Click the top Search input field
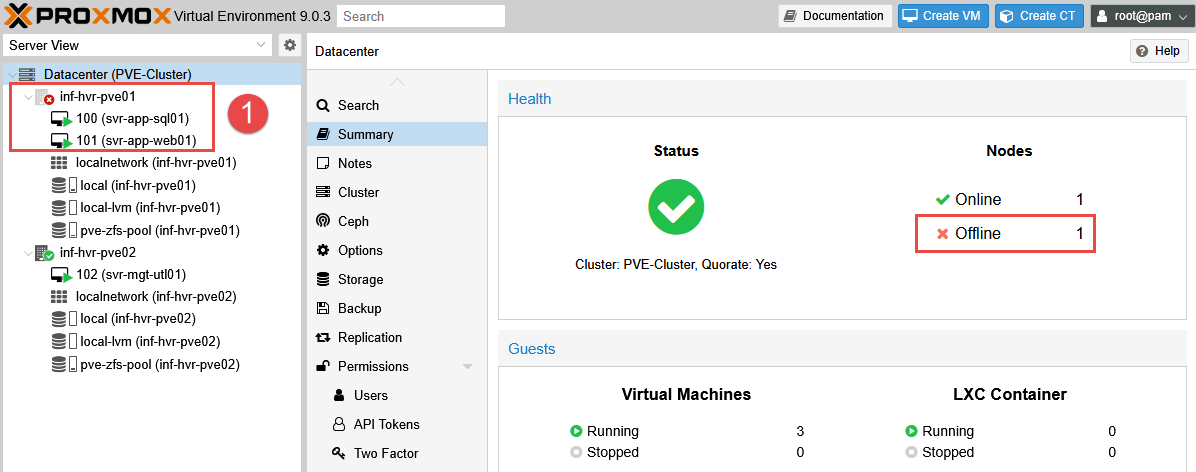1196x472 pixels. [420, 16]
